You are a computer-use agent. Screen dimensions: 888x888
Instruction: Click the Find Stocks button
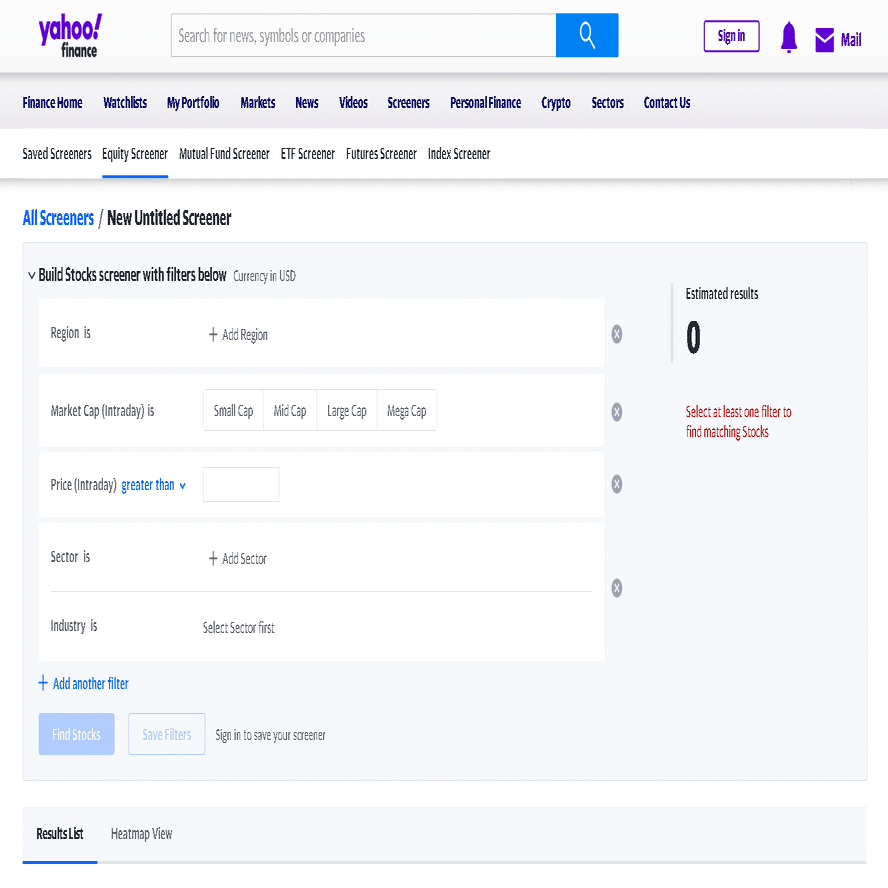[76, 734]
